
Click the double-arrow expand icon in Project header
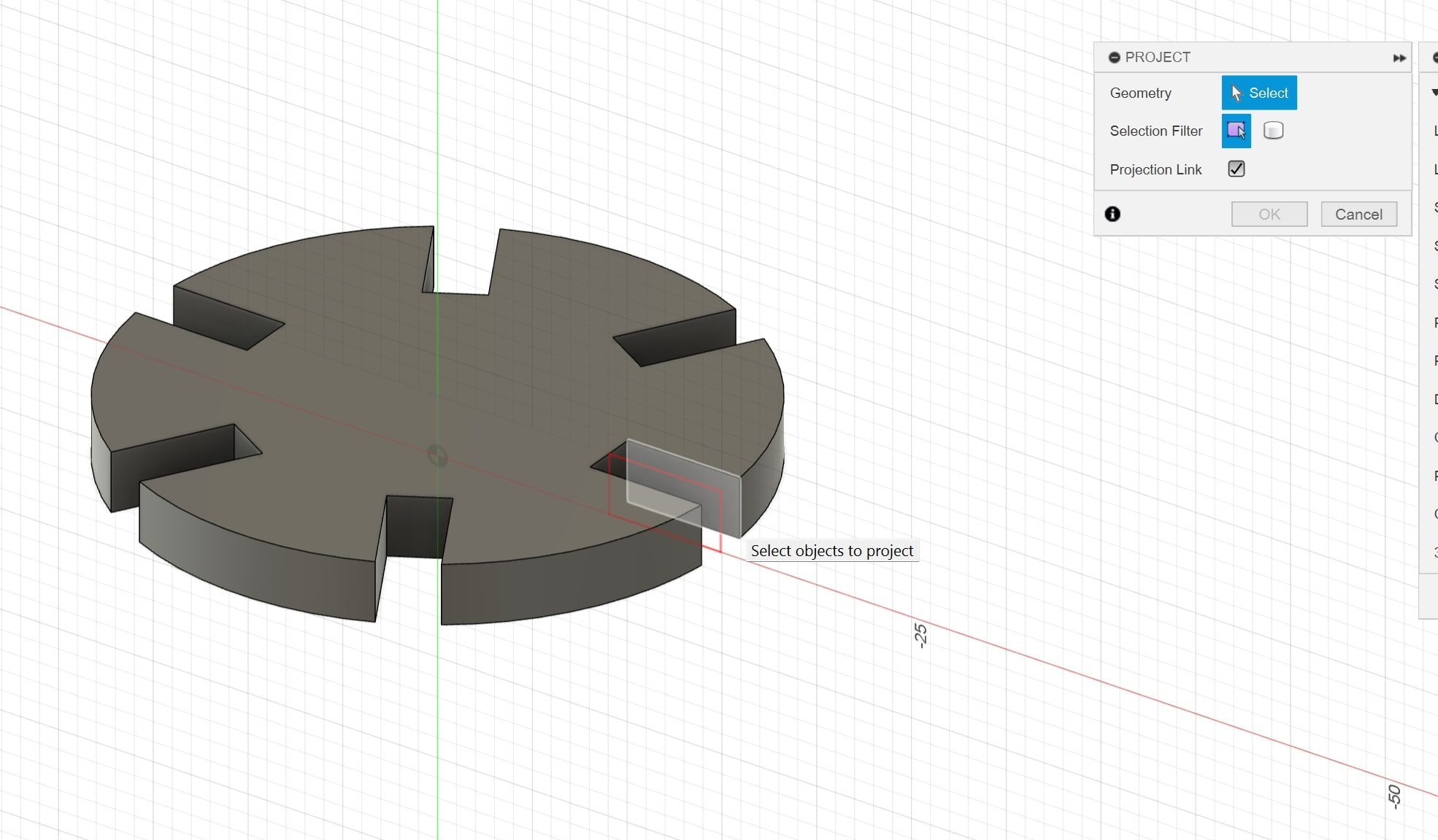pyautogui.click(x=1399, y=58)
